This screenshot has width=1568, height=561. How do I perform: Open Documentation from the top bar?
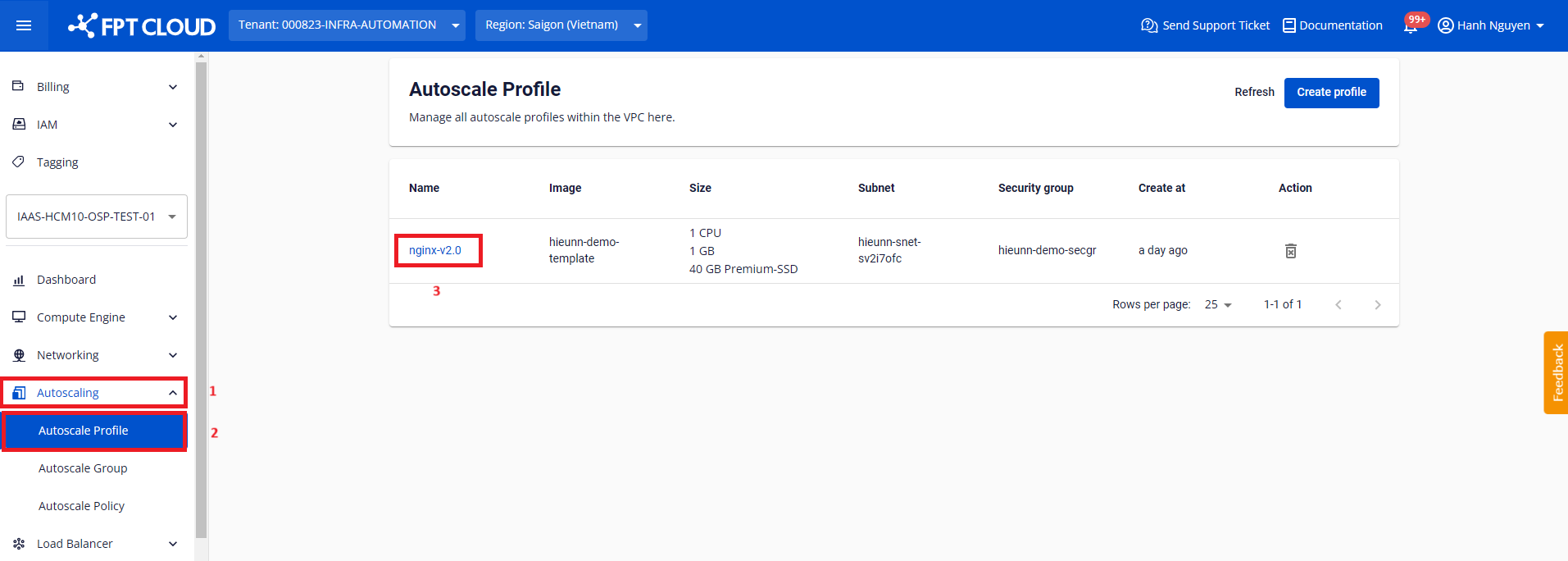point(1332,25)
